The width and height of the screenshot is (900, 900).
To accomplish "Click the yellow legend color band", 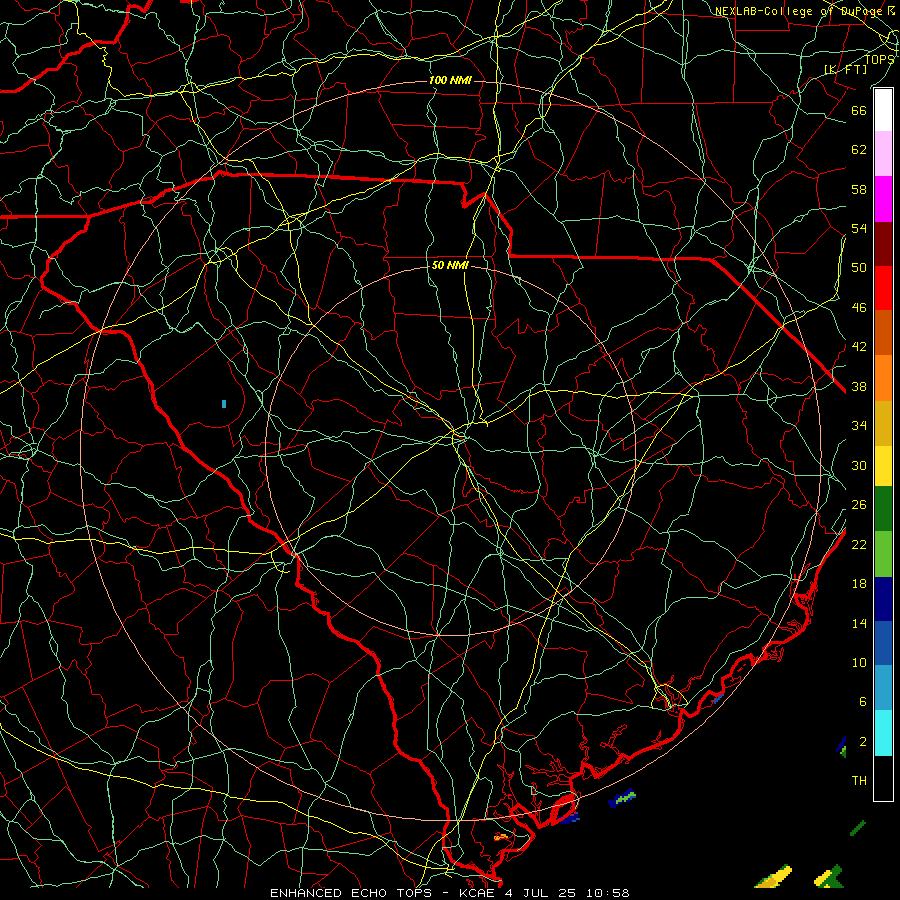I will 883,466.
